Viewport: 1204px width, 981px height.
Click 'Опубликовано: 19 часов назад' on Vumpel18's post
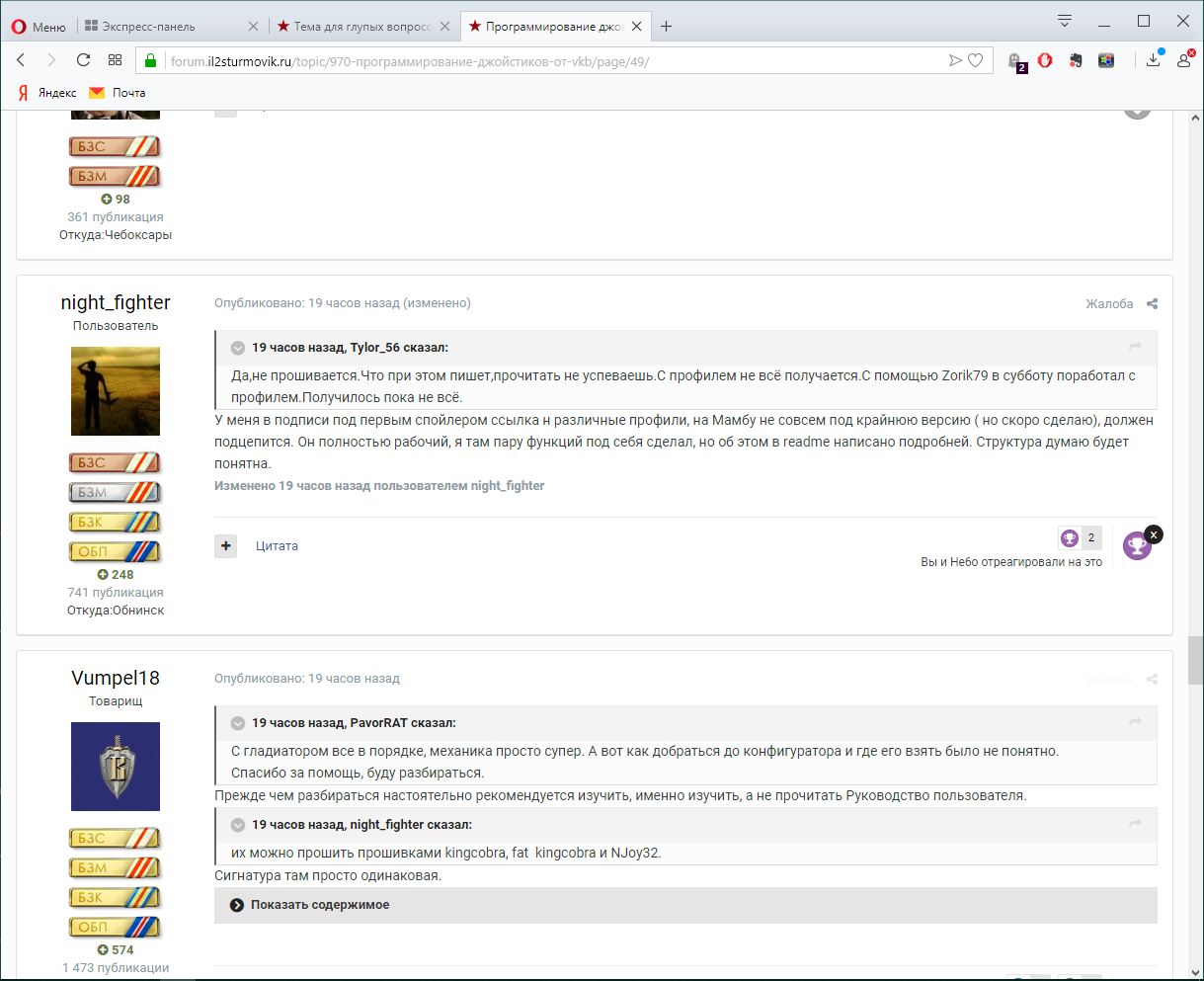tap(307, 679)
